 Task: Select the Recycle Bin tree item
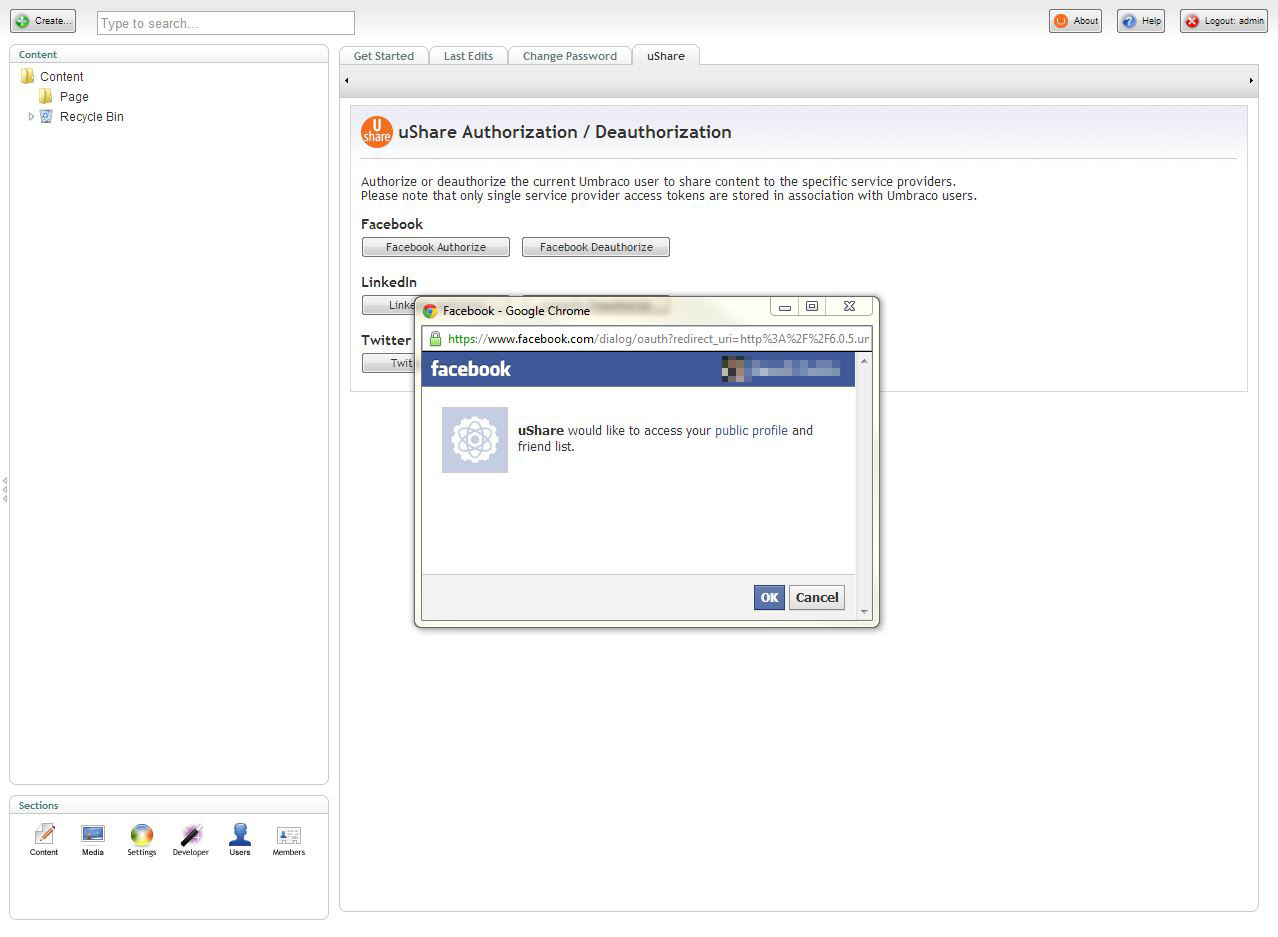click(x=92, y=117)
